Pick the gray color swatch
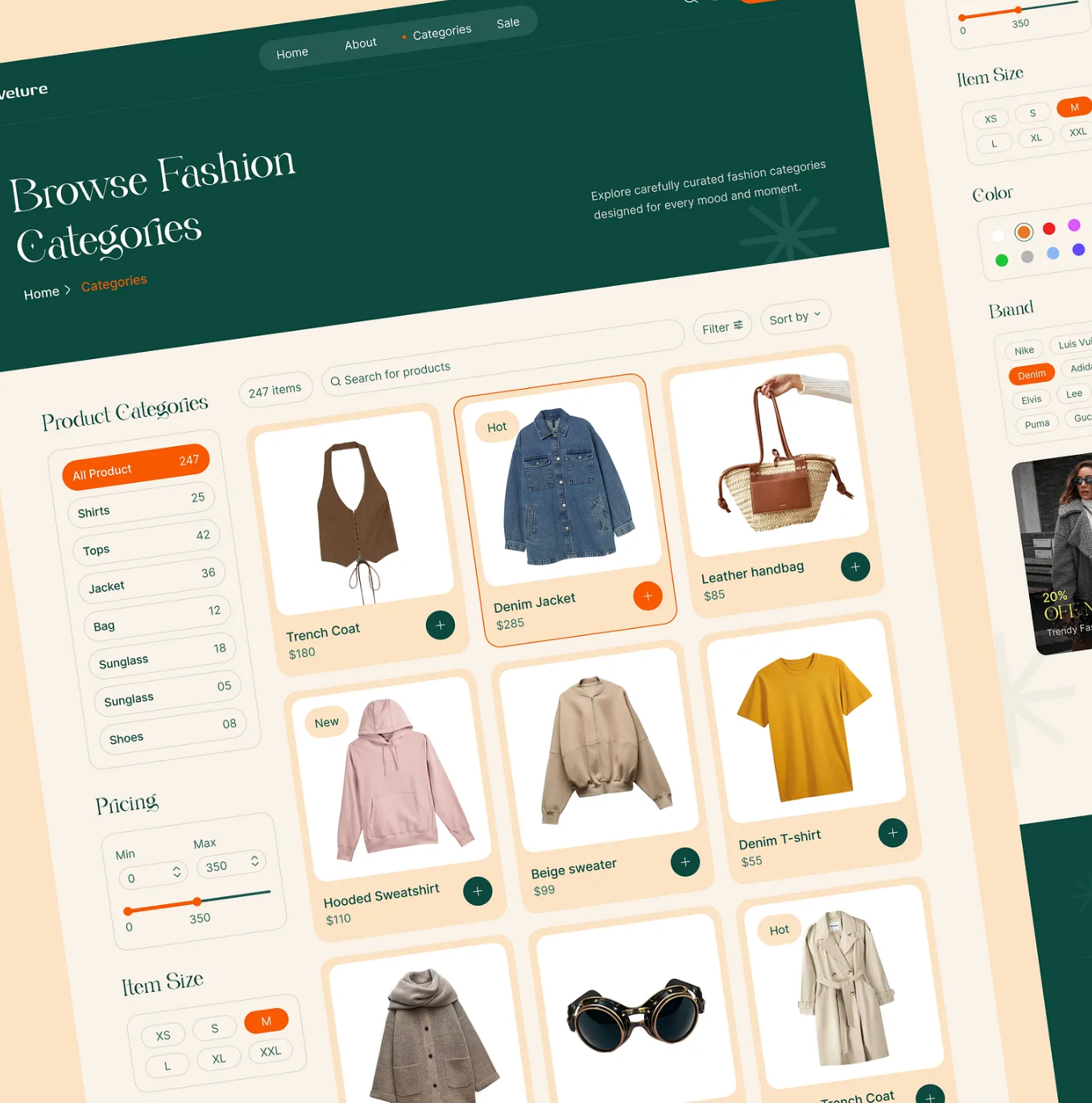 1027,257
